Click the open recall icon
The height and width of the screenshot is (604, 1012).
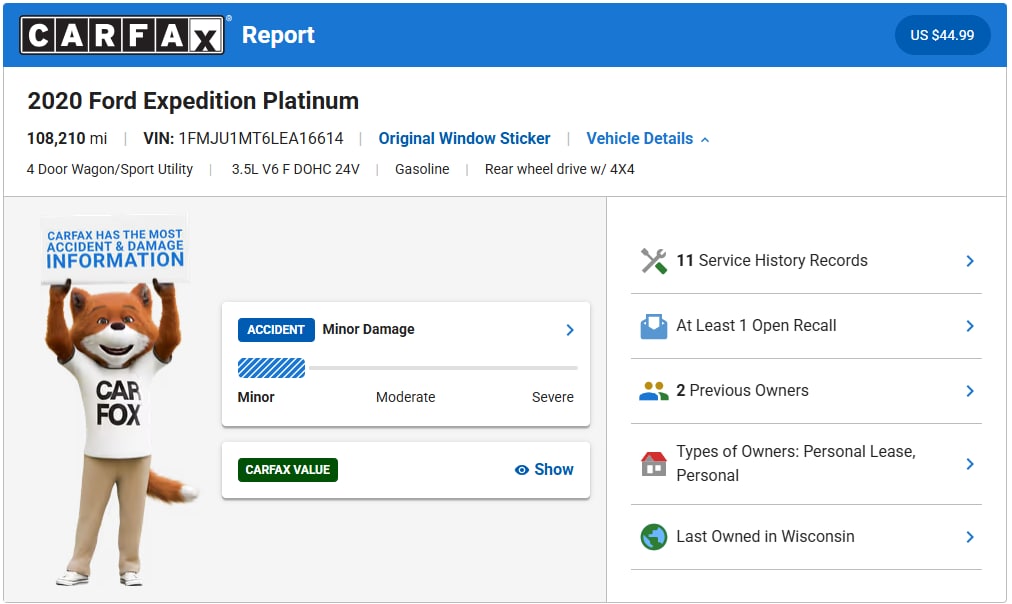[653, 326]
